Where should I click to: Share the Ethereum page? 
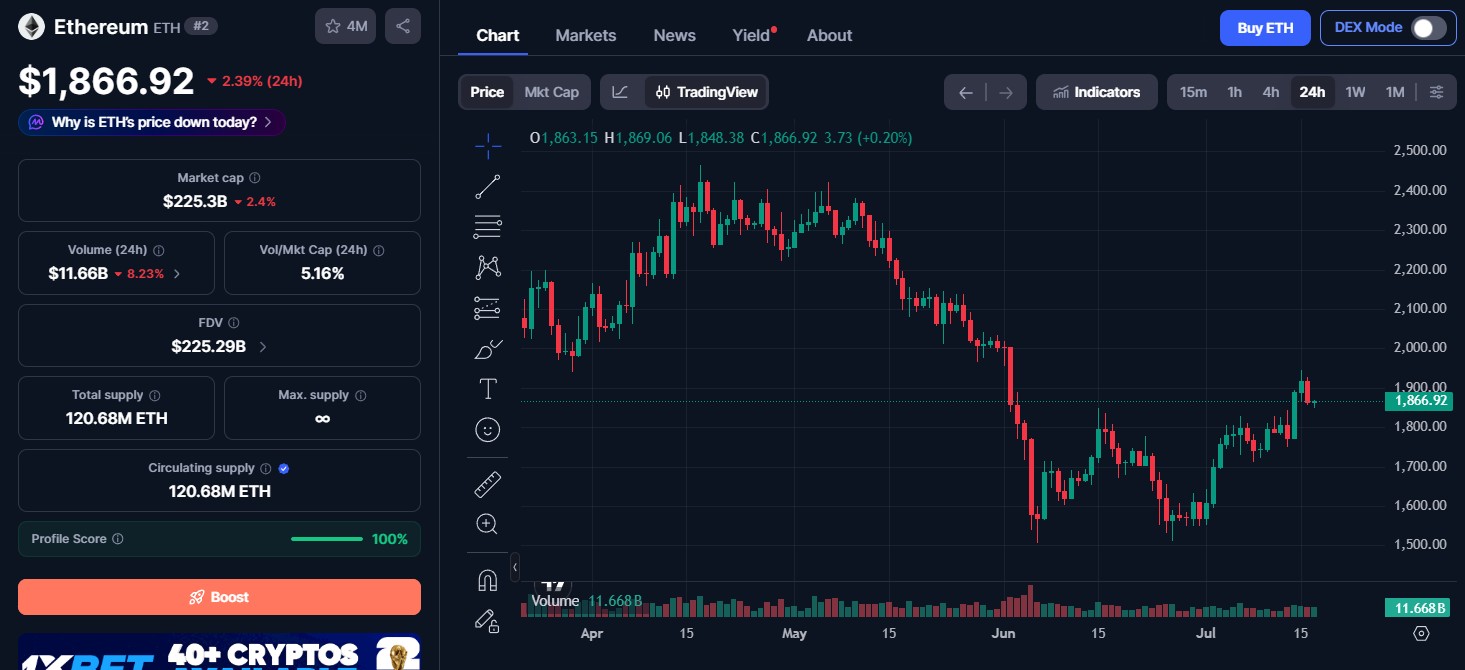403,26
